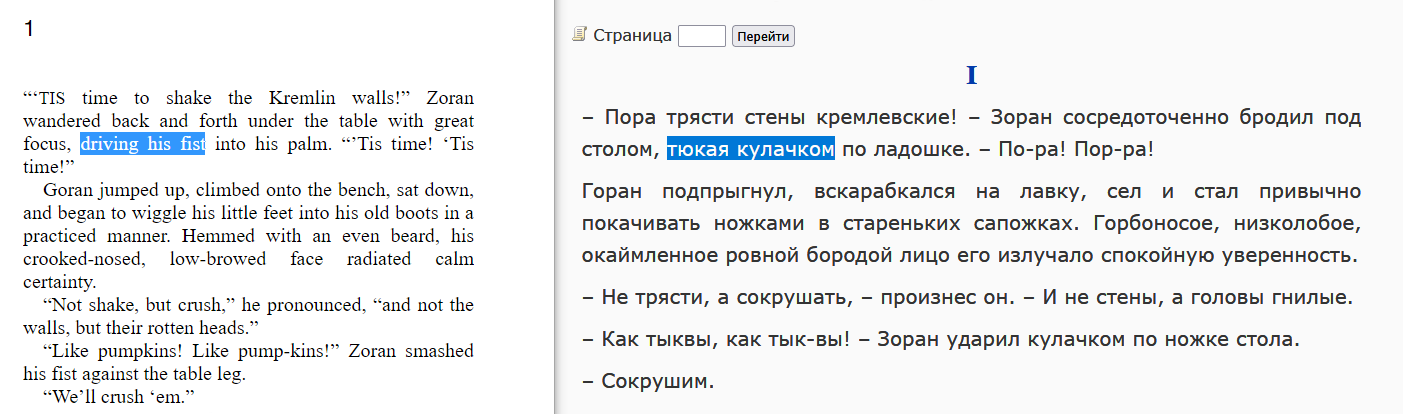
Task: Click the page number input field
Action: 702,36
